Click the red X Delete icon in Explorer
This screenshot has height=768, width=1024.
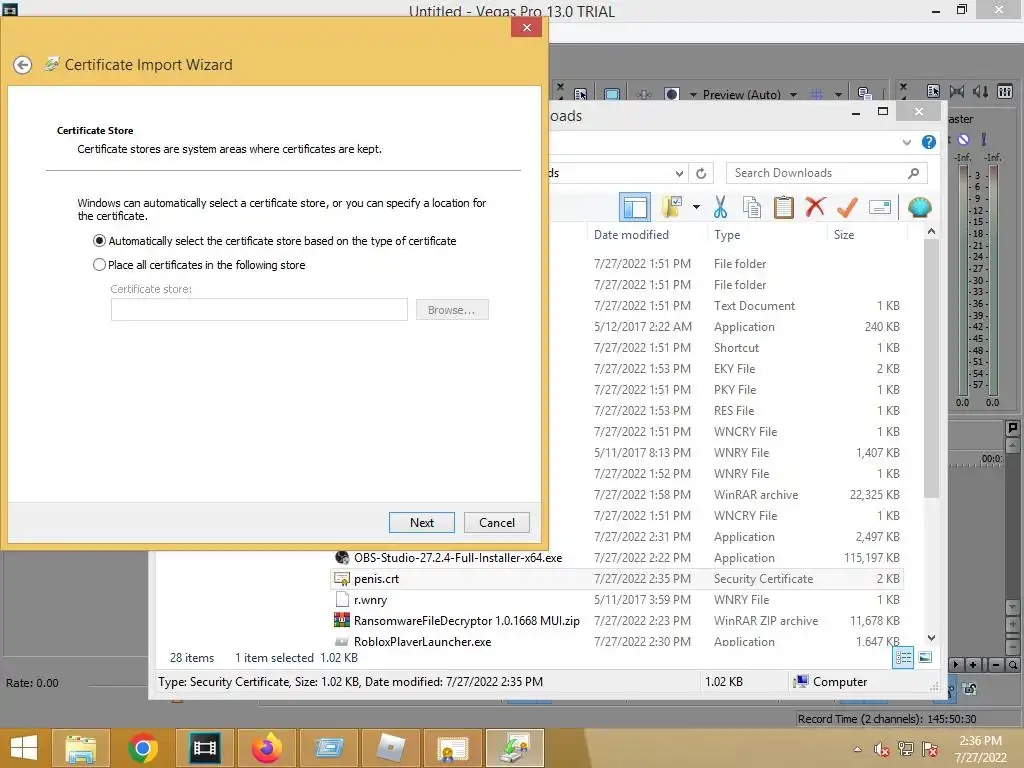[815, 208]
